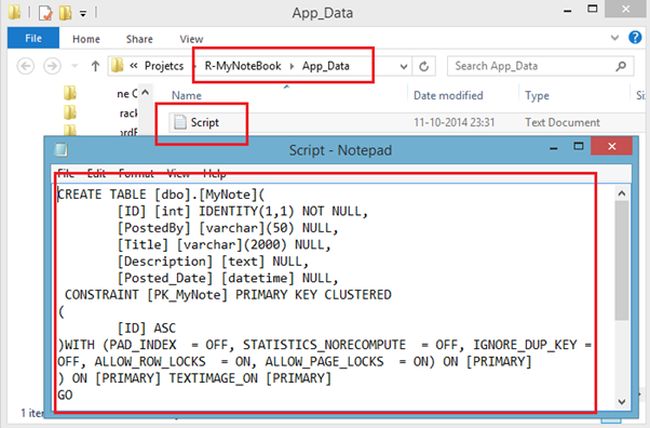Minimize the App_Data Explorer window
Viewport: 650px width, 428px height.
(x=568, y=10)
